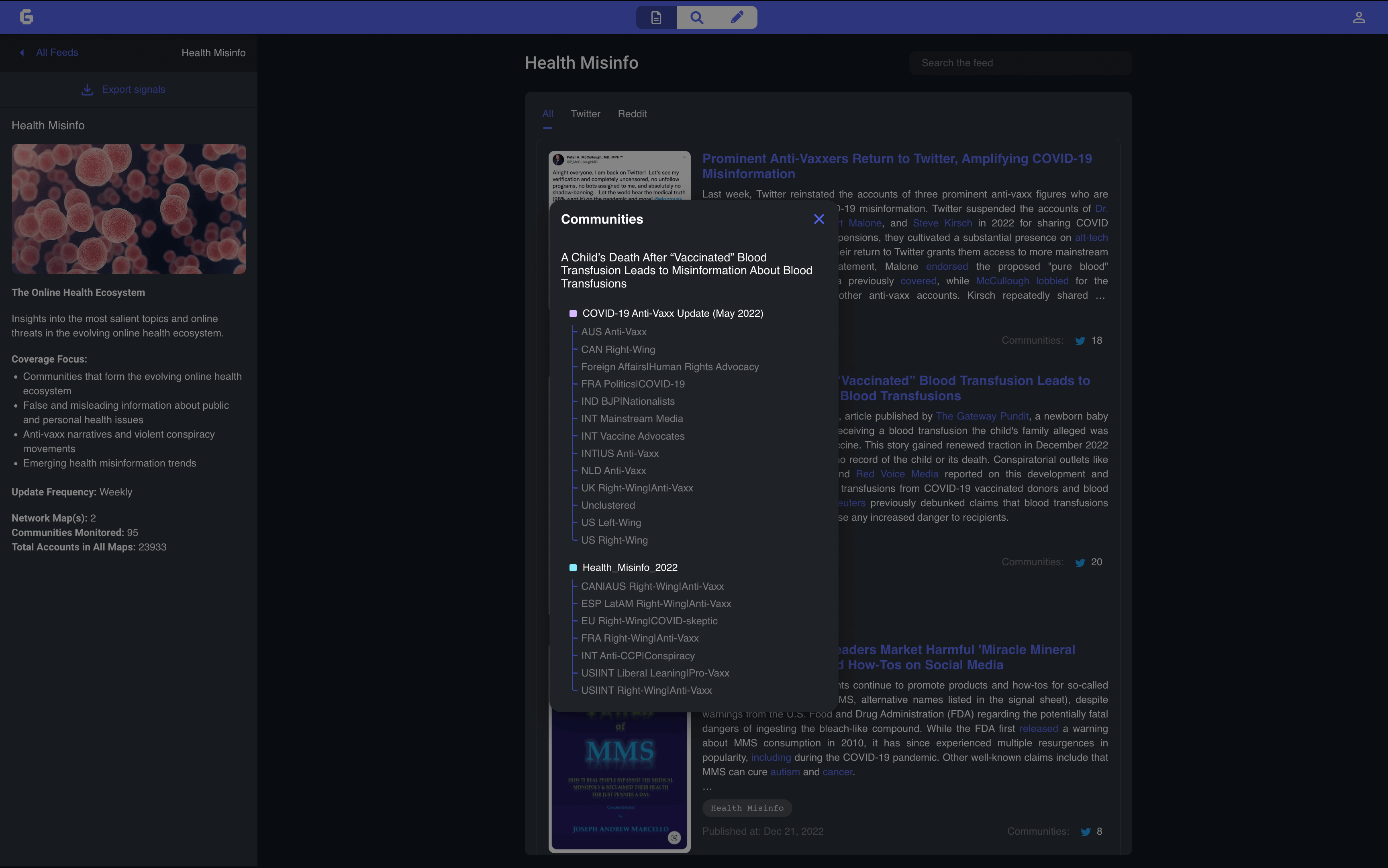Switch to the Twitter tab

[x=585, y=114]
